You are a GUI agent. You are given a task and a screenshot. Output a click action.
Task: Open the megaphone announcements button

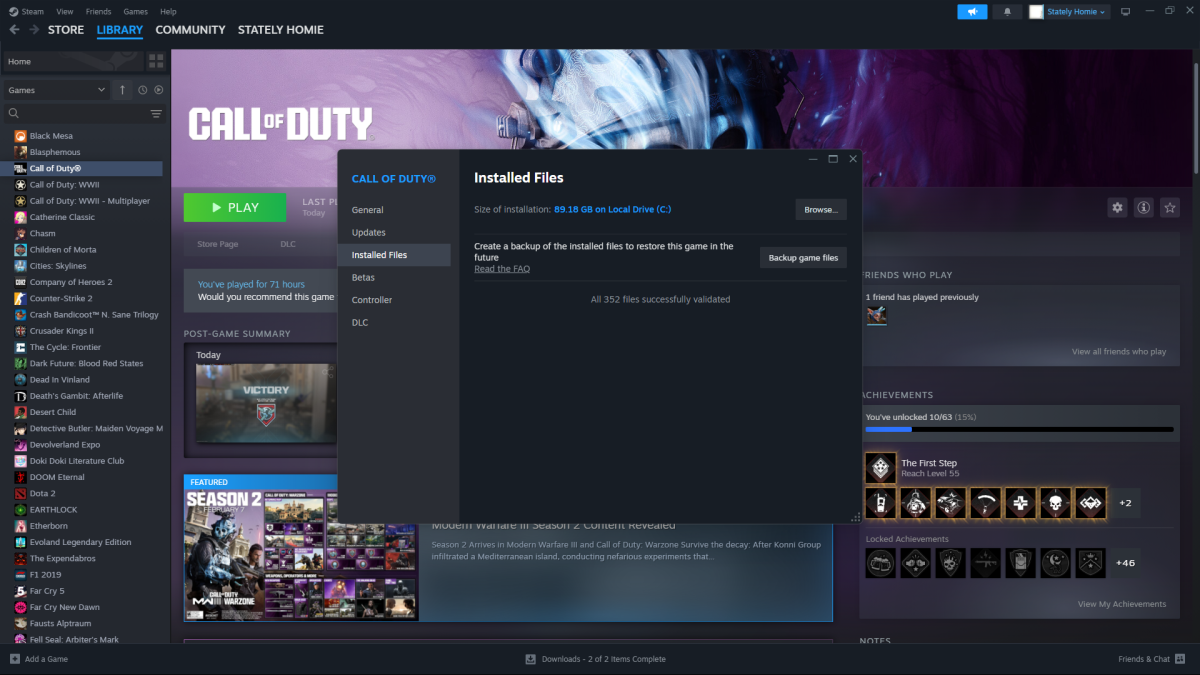[972, 11]
